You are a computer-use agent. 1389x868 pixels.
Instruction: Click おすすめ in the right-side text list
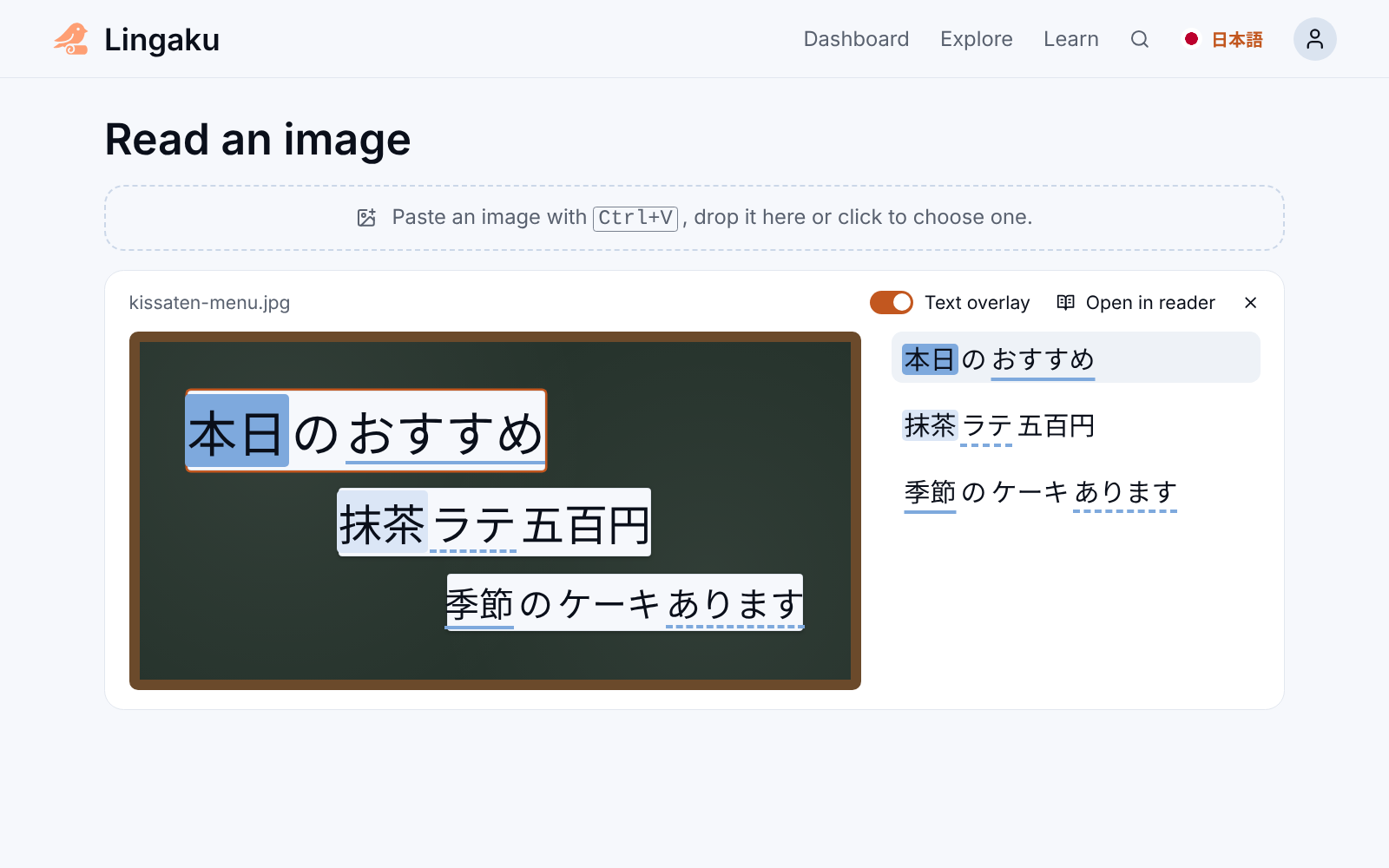click(1043, 359)
